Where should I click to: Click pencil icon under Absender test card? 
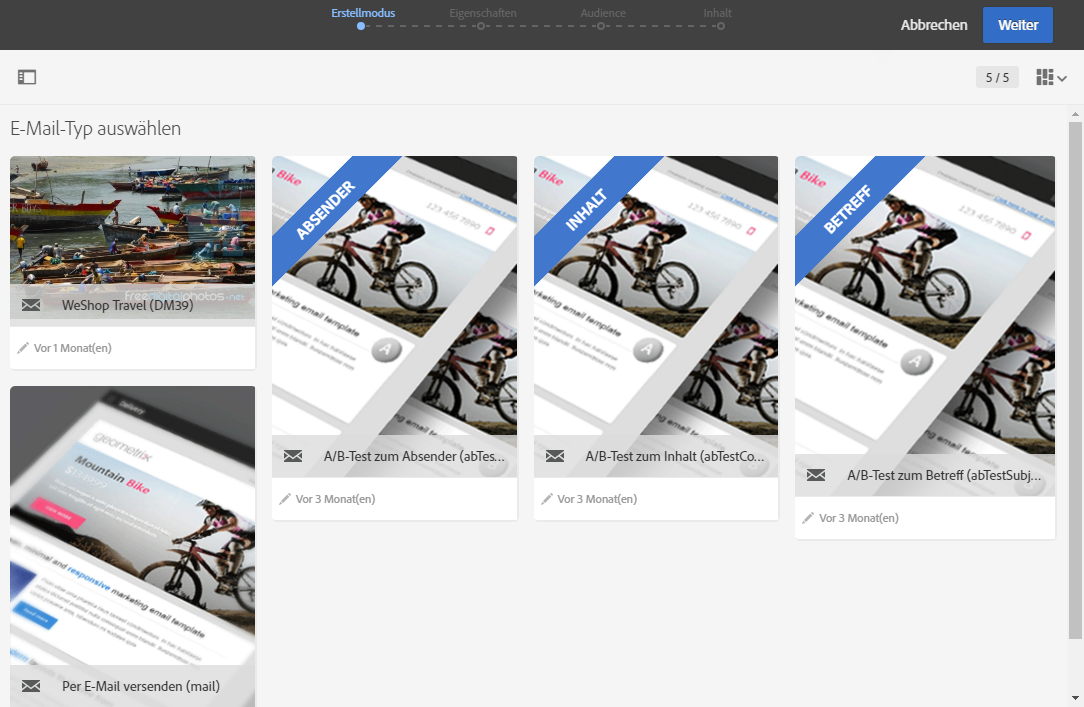[285, 499]
